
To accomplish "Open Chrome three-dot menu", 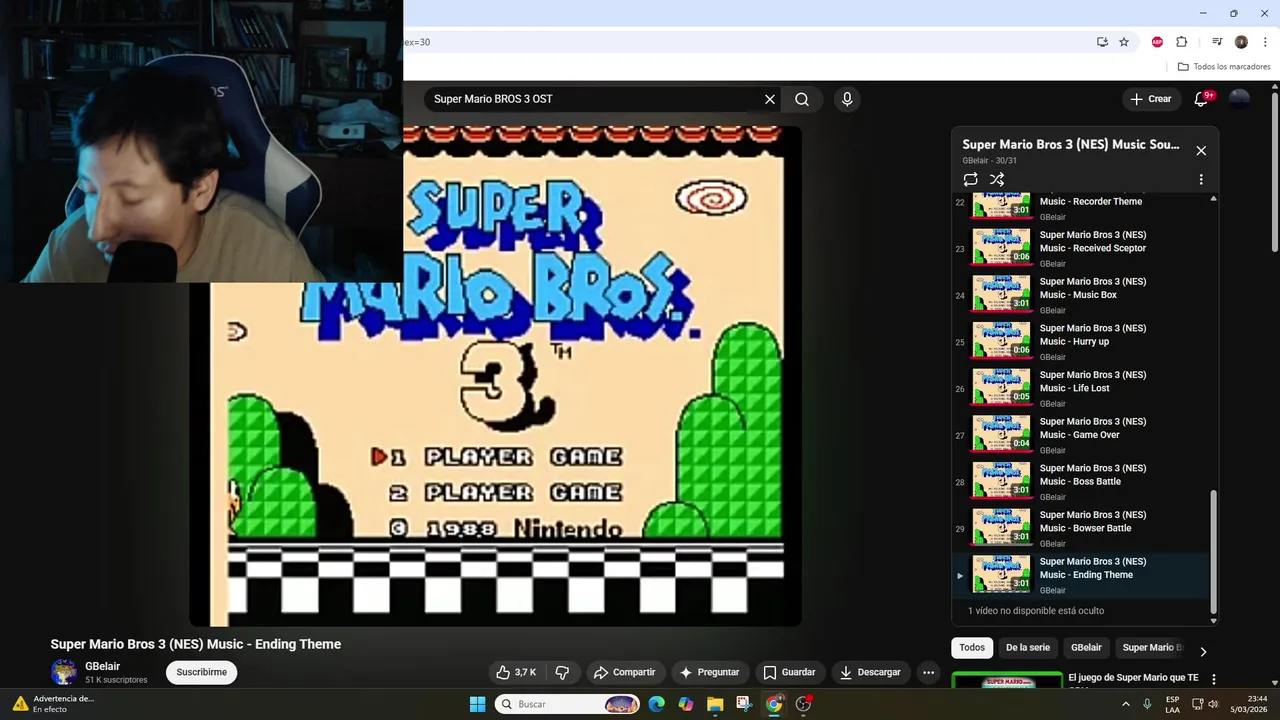I will pos(1265,42).
